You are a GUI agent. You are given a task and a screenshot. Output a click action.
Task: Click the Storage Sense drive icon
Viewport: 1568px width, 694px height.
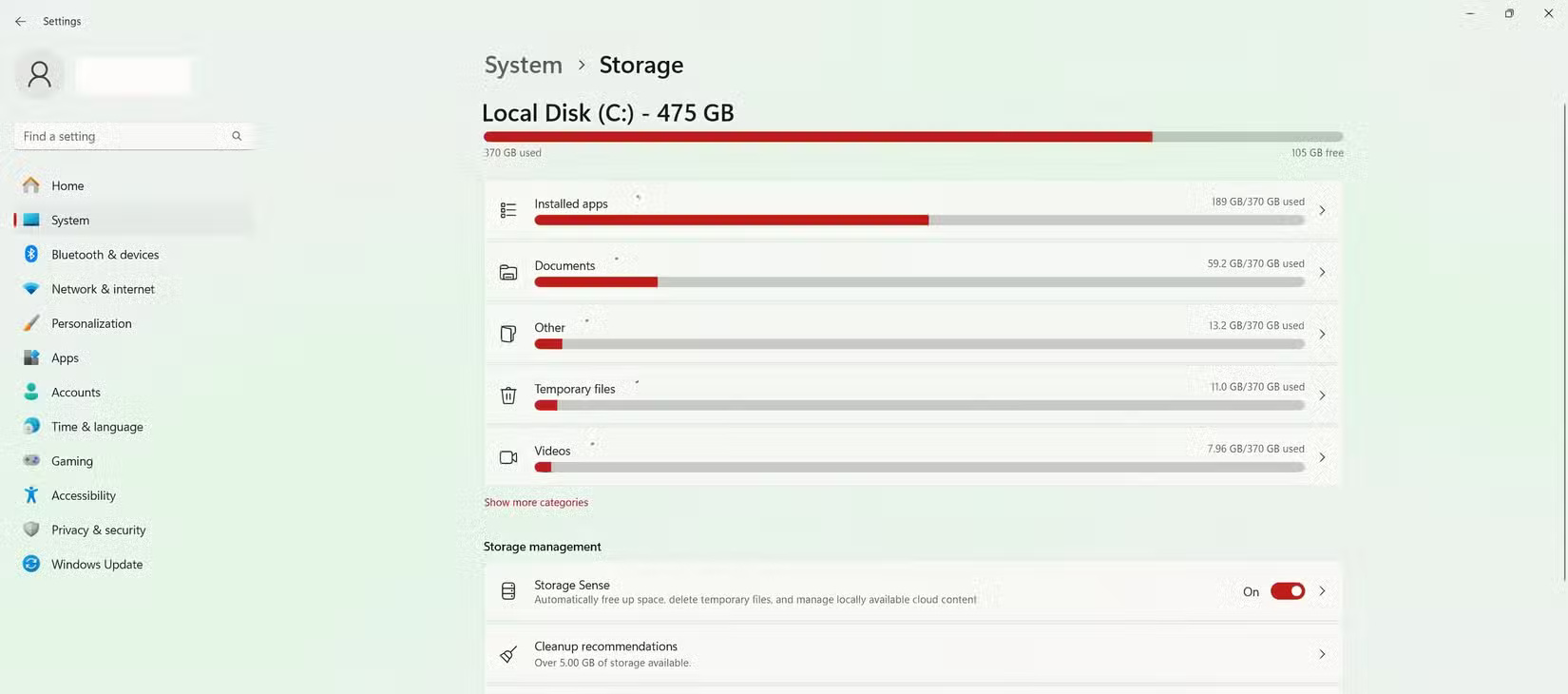508,590
